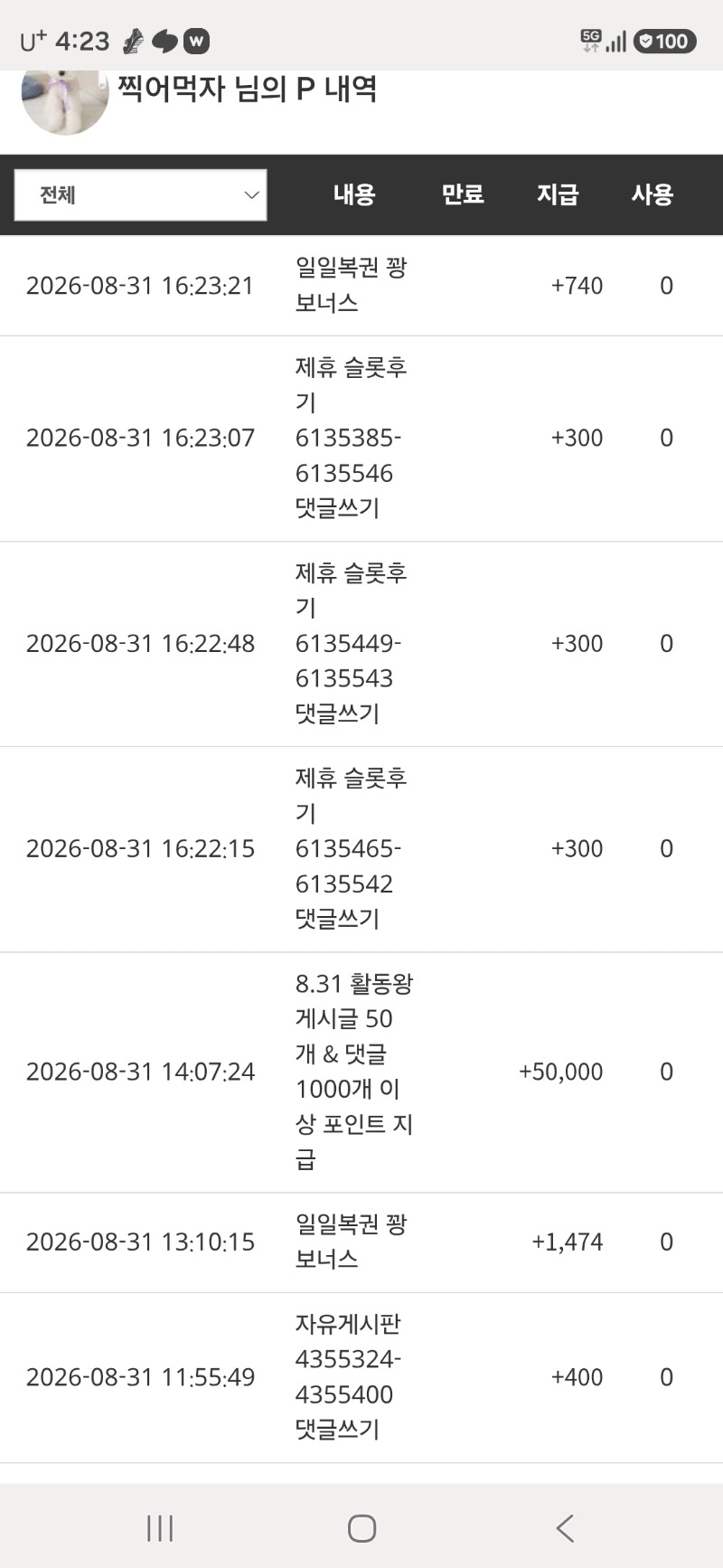
Task: Tap the KakaoTalk-style chat notification icon
Action: point(164,41)
